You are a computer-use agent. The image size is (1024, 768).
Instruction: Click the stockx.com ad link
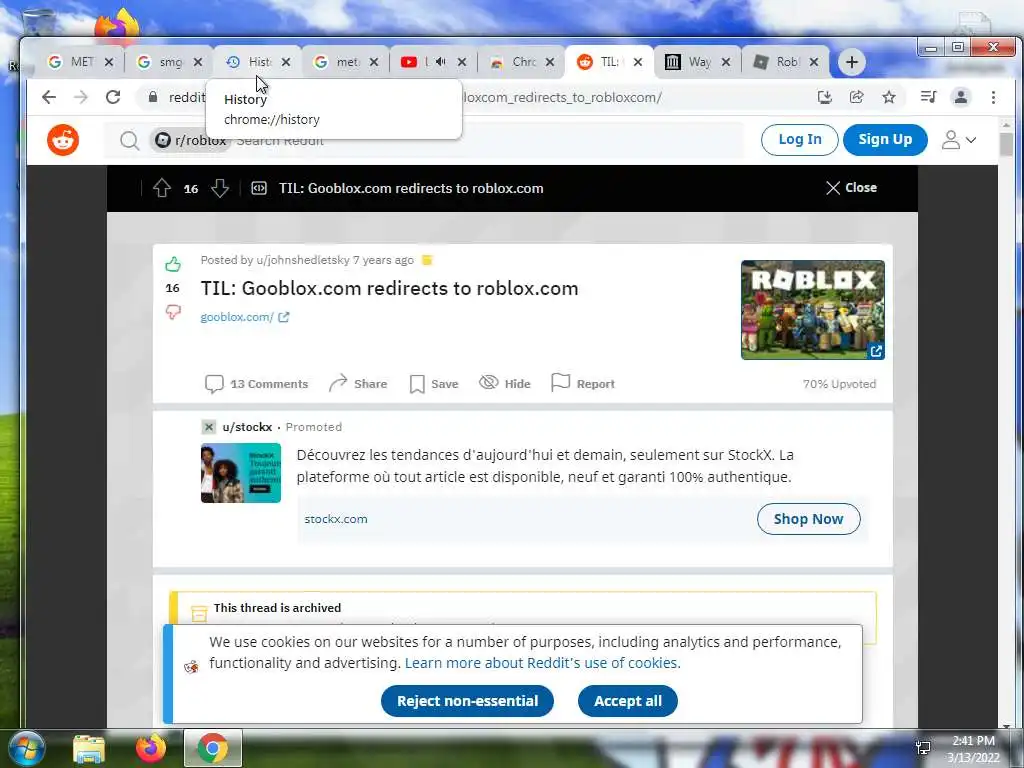coord(336,519)
